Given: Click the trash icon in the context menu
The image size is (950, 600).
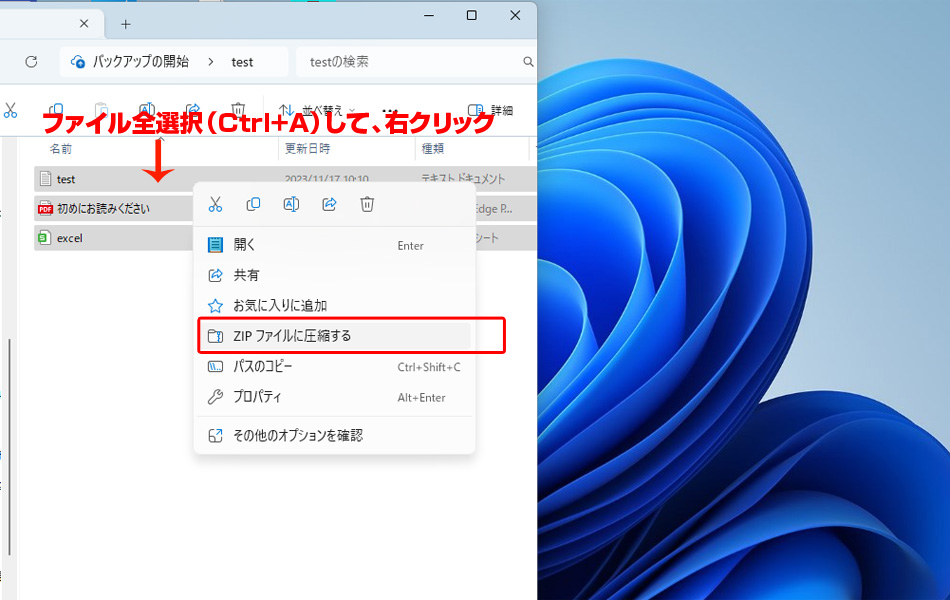Looking at the screenshot, I should [367, 204].
